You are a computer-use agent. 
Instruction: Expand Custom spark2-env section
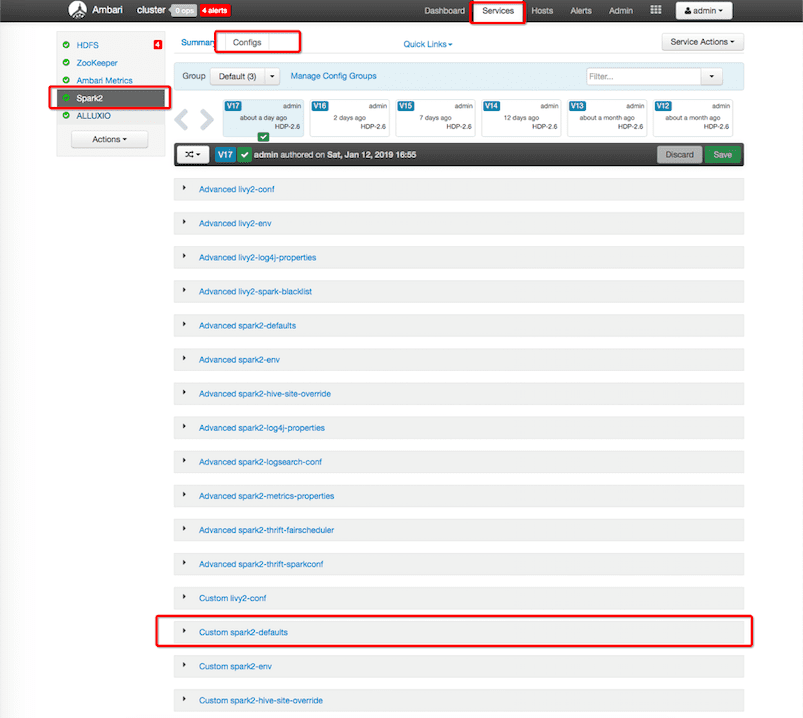(x=458, y=666)
